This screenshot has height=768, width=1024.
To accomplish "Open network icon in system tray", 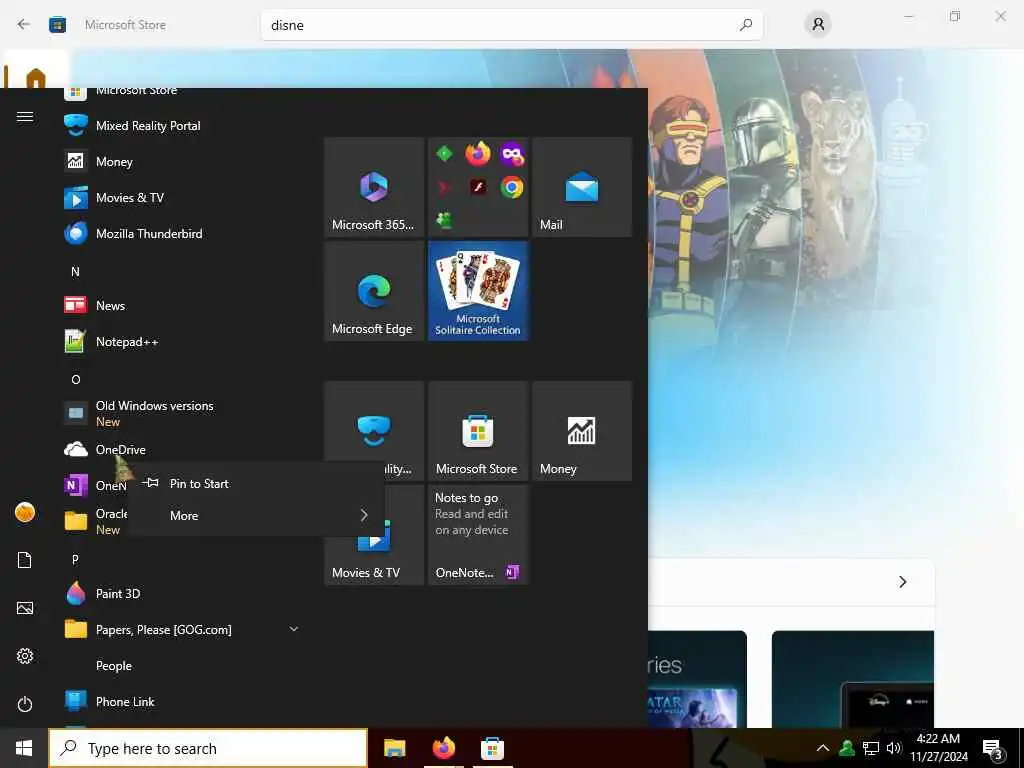I will [871, 748].
